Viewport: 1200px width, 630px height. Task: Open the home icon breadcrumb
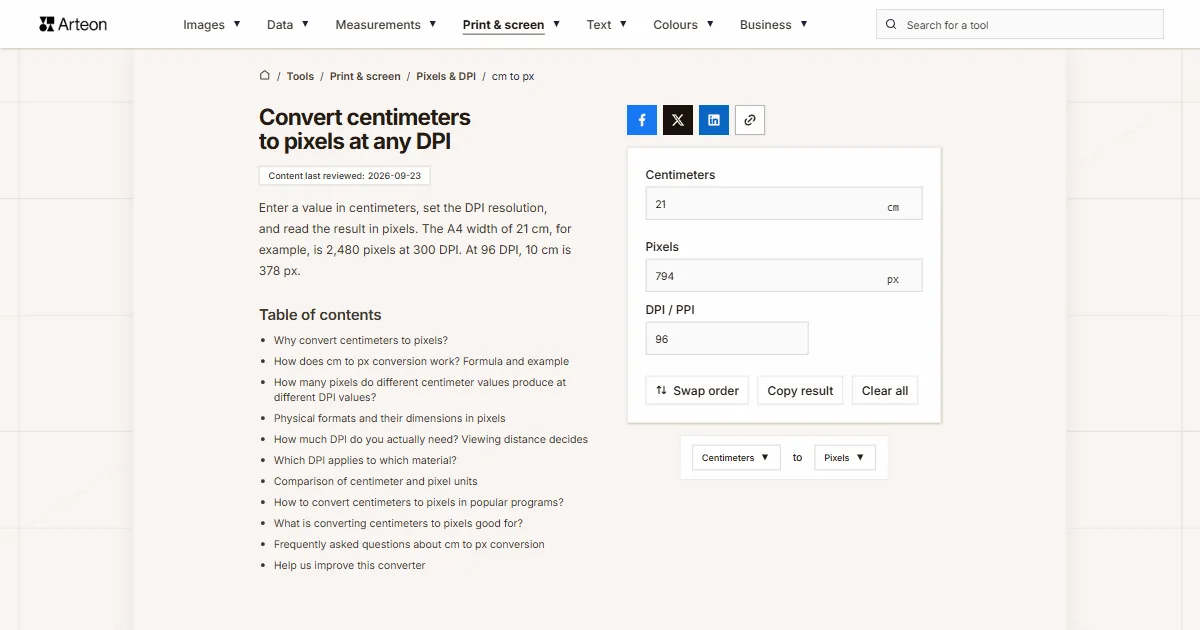(x=264, y=76)
